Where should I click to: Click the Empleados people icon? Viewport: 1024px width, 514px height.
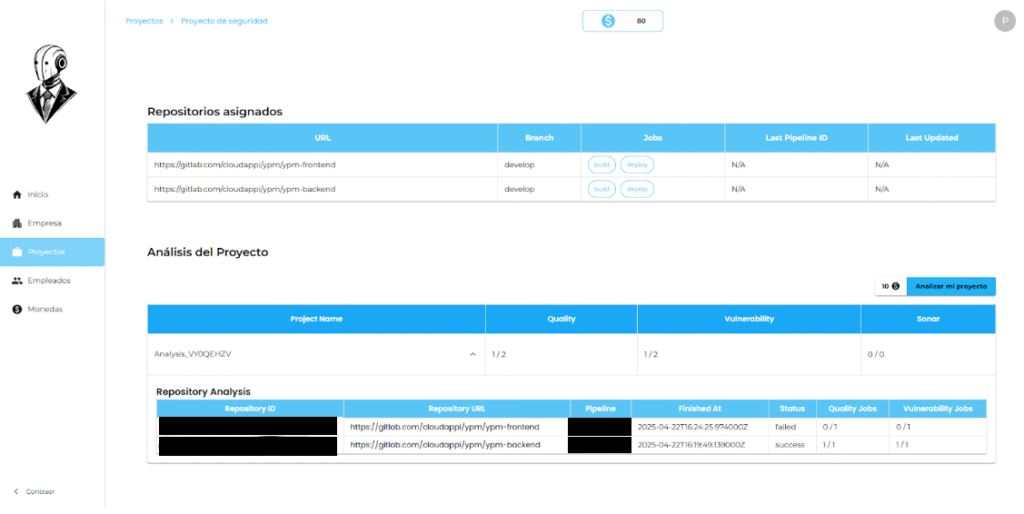click(x=17, y=281)
